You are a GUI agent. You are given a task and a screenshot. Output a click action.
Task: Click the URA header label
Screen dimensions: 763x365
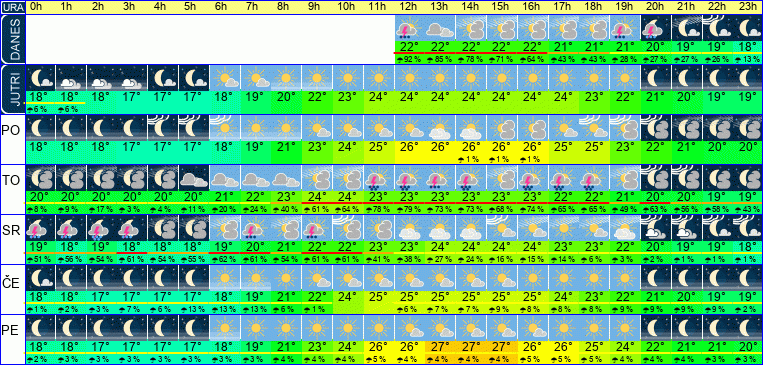point(12,7)
